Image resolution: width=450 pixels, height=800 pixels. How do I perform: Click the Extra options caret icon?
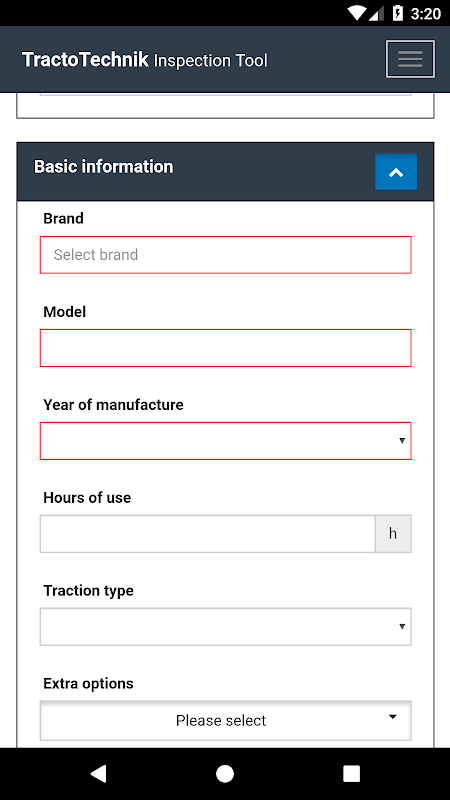[392, 717]
